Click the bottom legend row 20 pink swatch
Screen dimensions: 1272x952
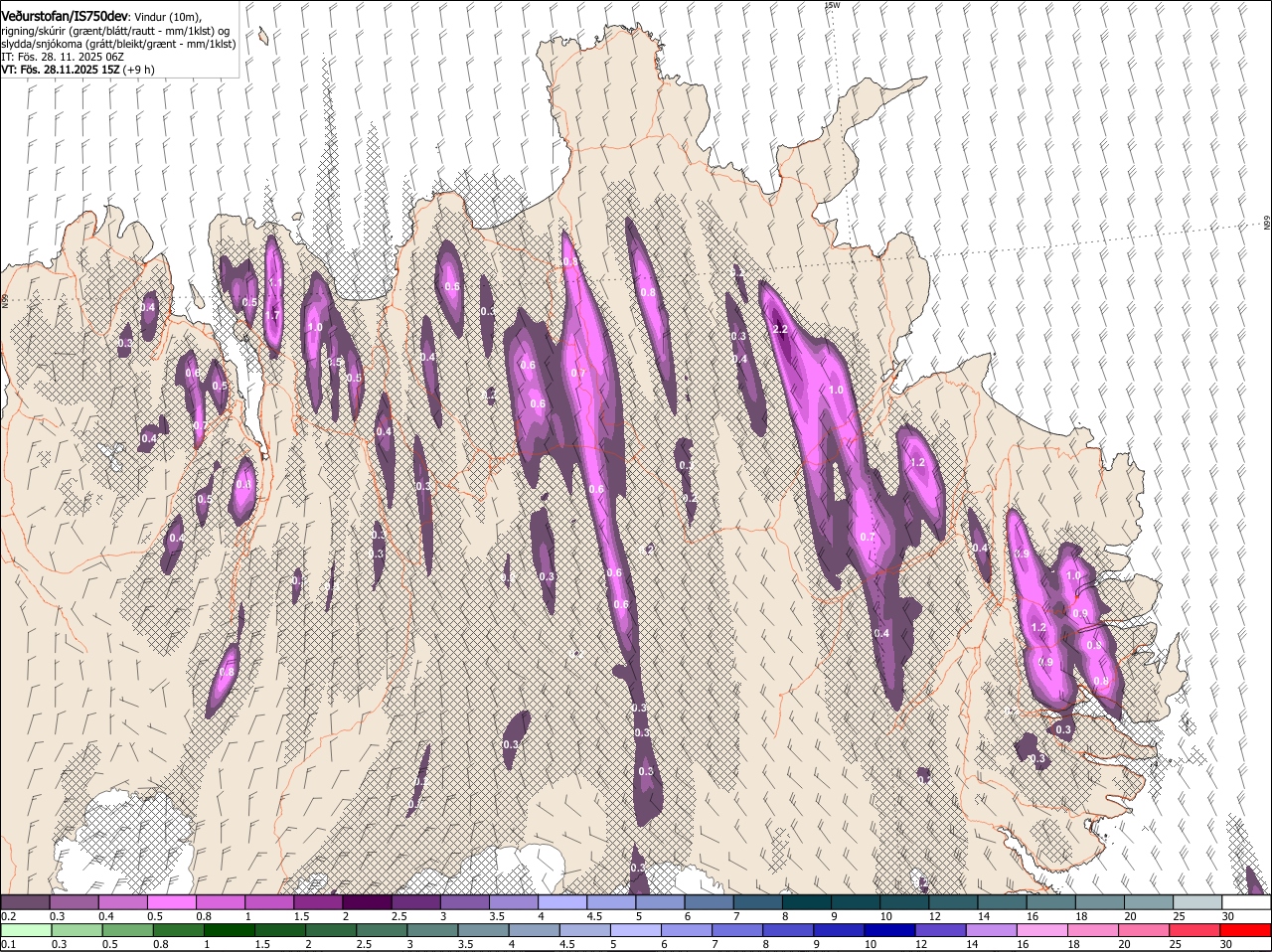tap(1144, 931)
